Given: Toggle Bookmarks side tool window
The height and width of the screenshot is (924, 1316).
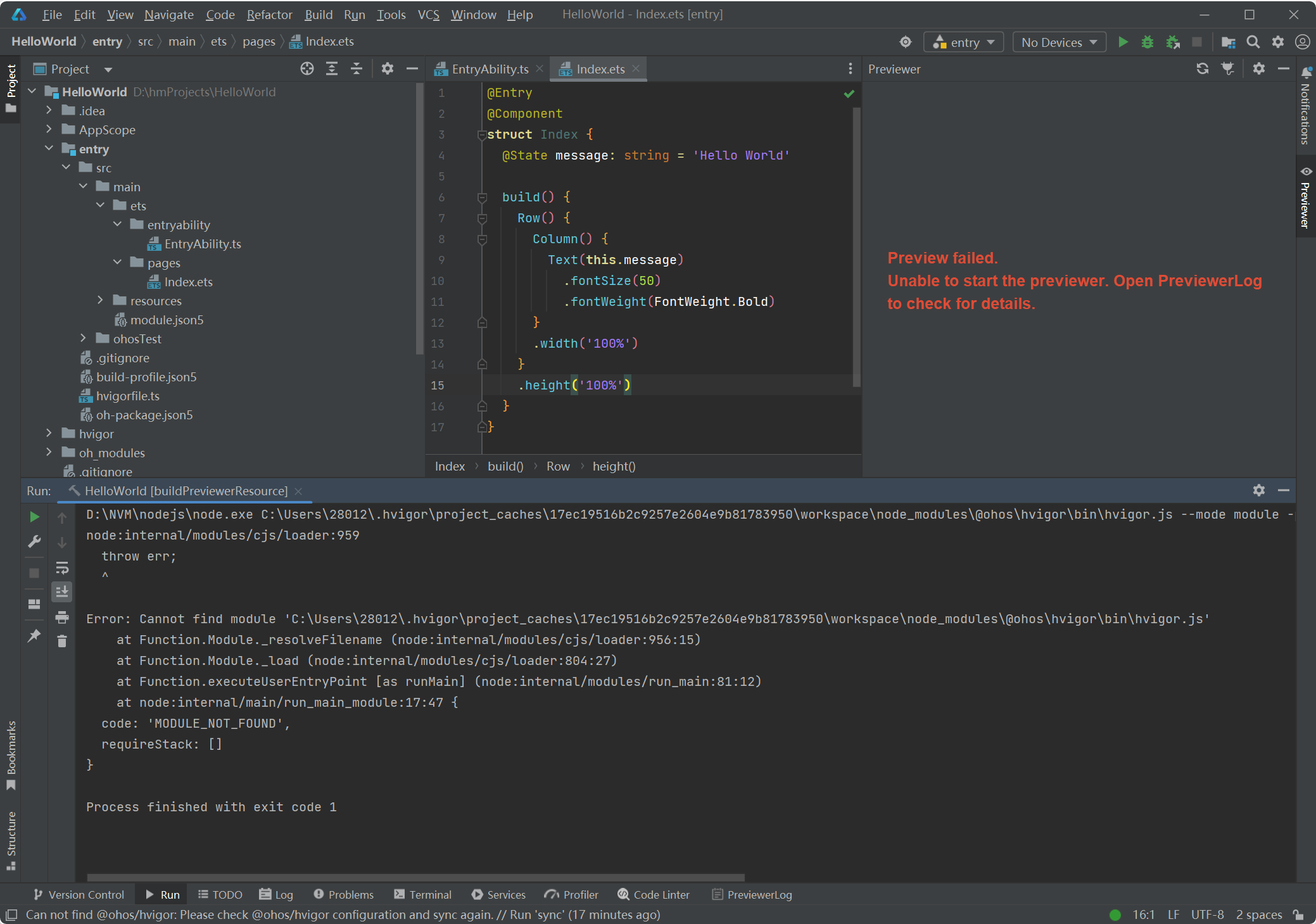Looking at the screenshot, I should (x=11, y=755).
